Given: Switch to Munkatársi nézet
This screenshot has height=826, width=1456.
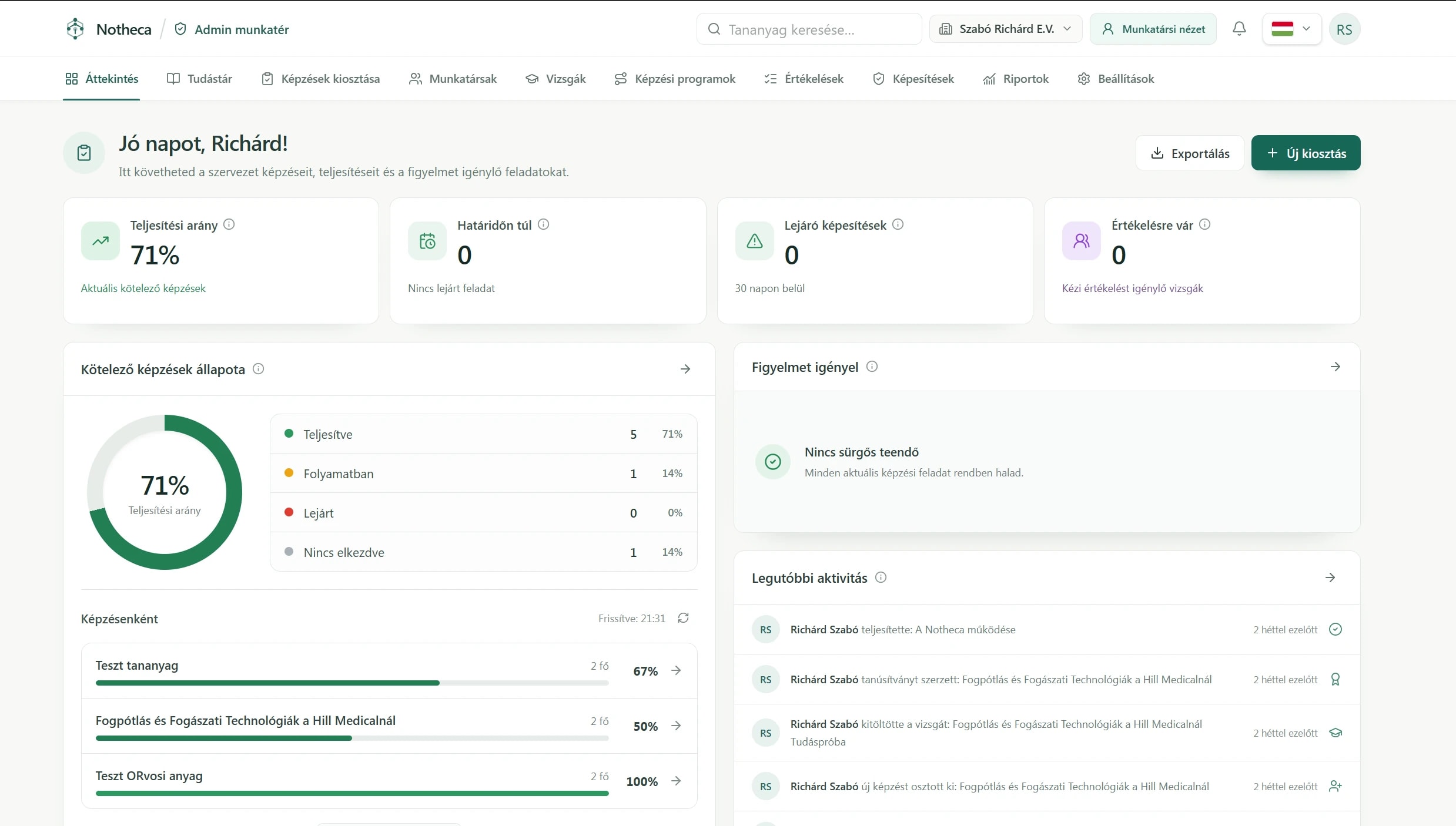Looking at the screenshot, I should click(x=1153, y=29).
